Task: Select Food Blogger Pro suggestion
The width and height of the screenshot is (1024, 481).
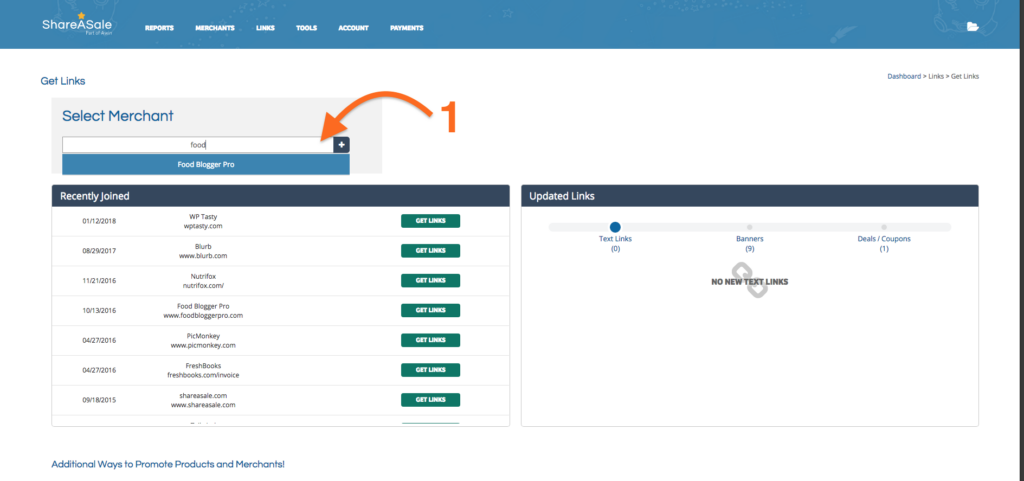Action: click(206, 164)
